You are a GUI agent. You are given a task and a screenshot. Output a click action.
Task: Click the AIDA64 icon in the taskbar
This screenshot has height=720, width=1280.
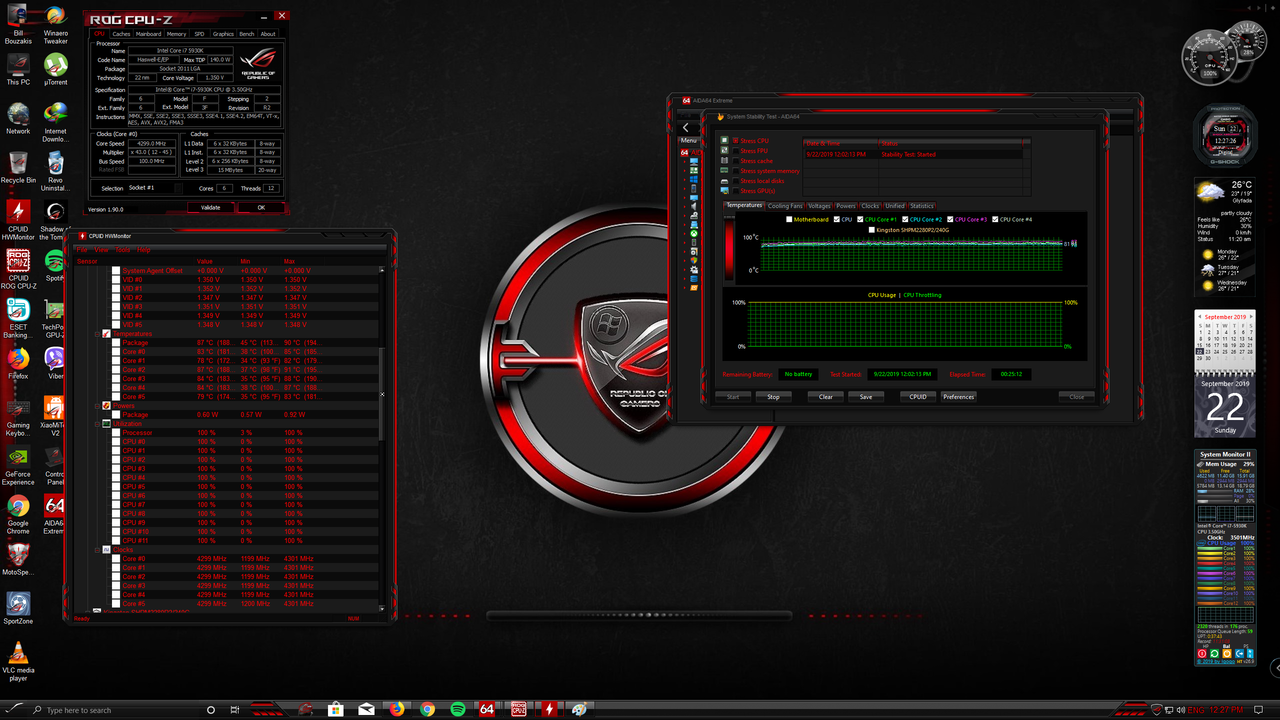[x=487, y=709]
